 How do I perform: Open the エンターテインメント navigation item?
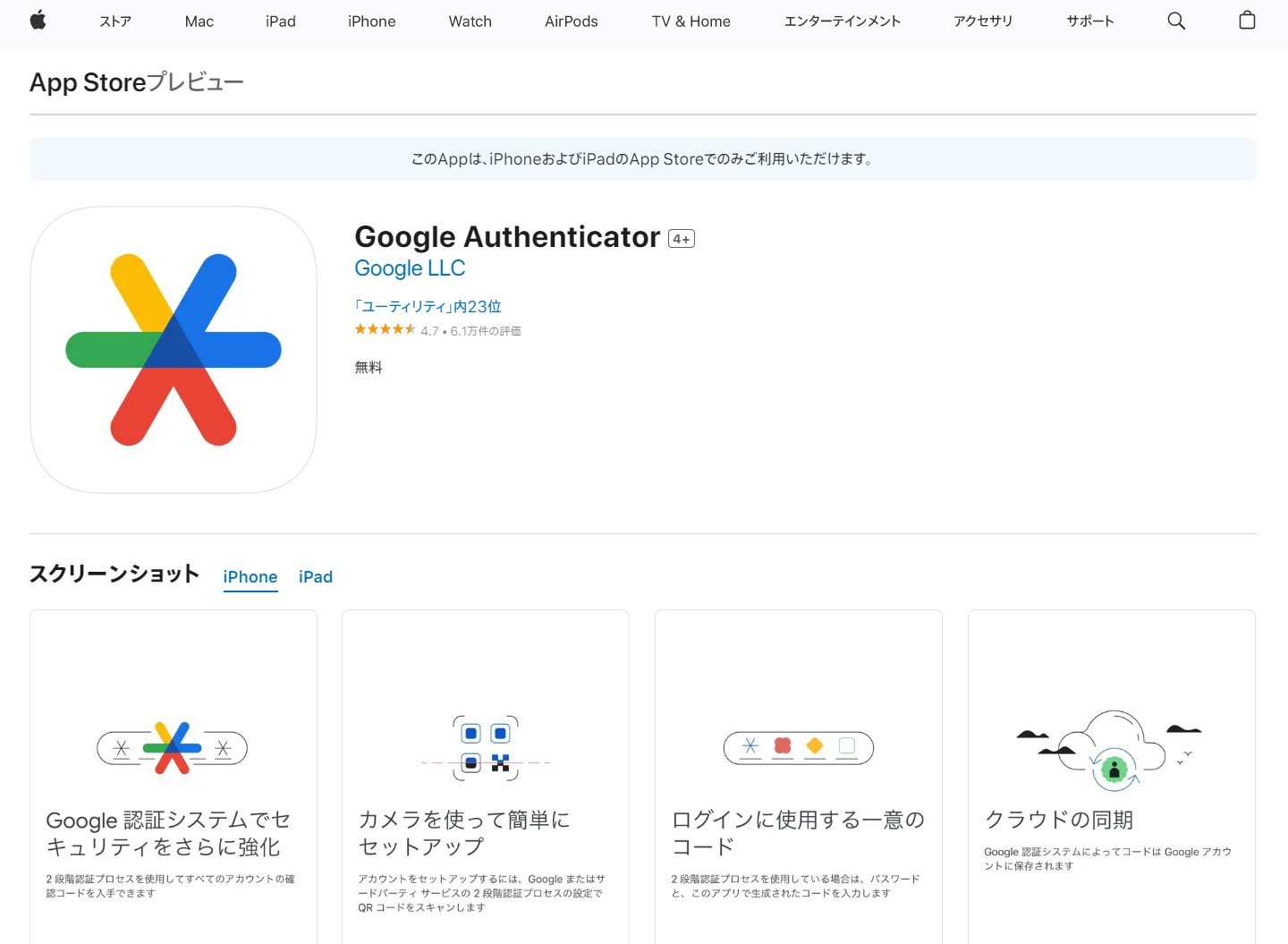(842, 21)
